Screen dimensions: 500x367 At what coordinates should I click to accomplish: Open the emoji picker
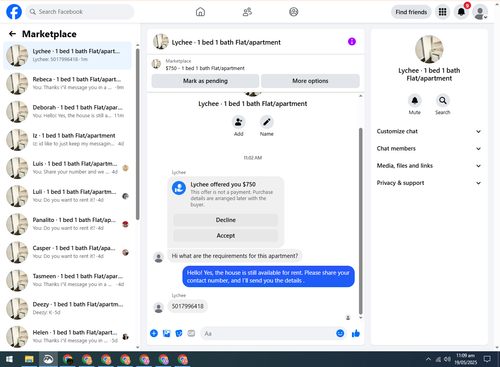(x=340, y=333)
